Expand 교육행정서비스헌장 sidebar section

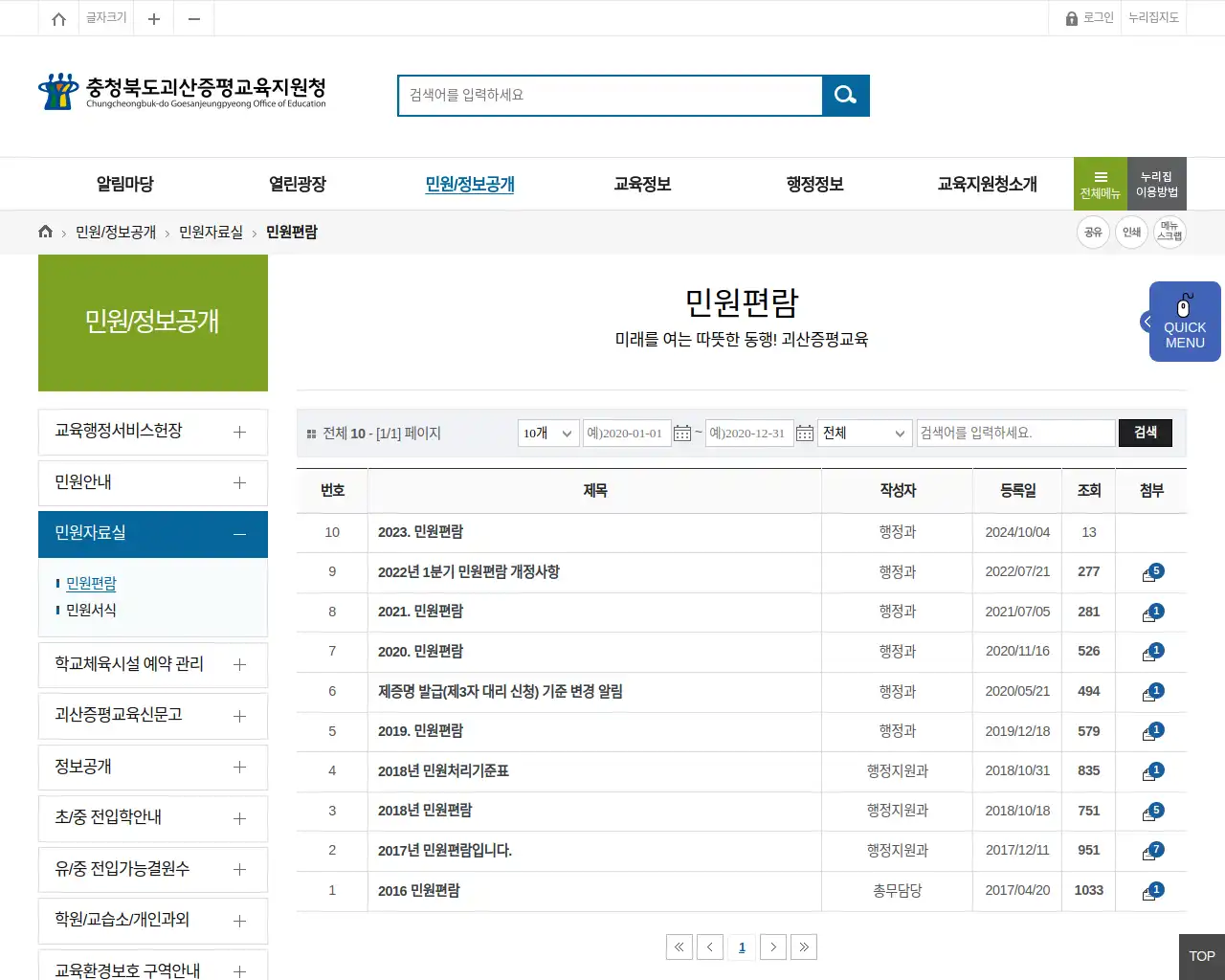pyautogui.click(x=153, y=432)
